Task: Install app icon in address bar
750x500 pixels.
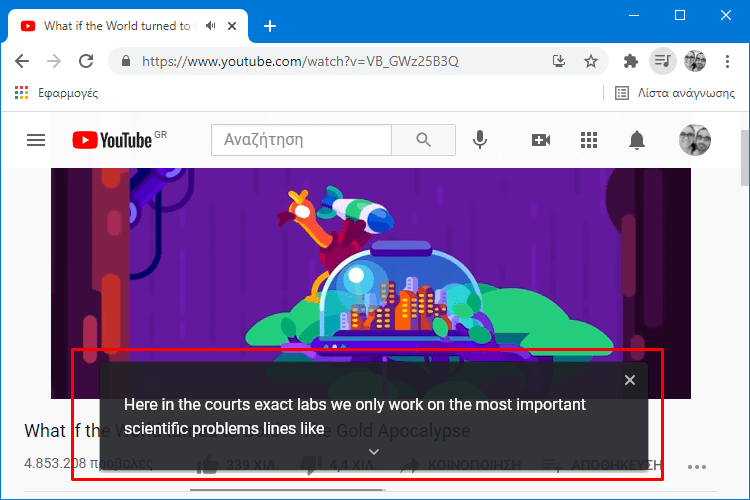Action: 559,61
